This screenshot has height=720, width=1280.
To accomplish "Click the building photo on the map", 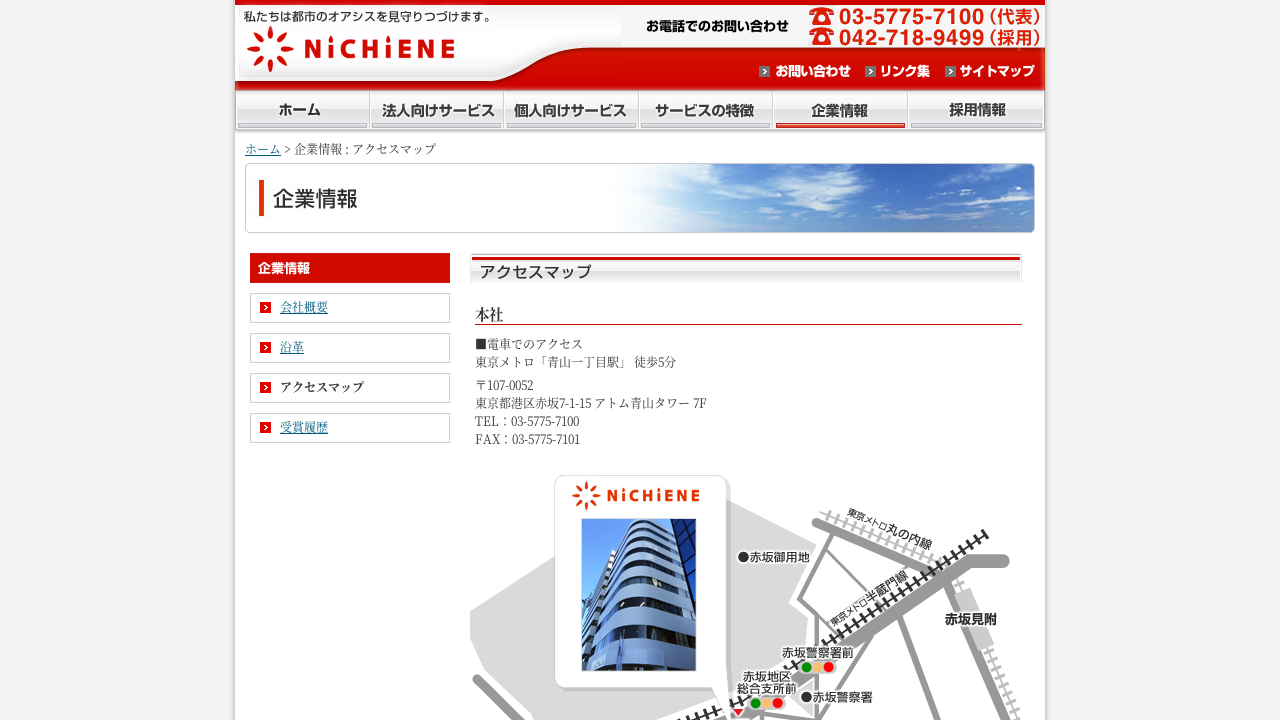I will pos(639,594).
